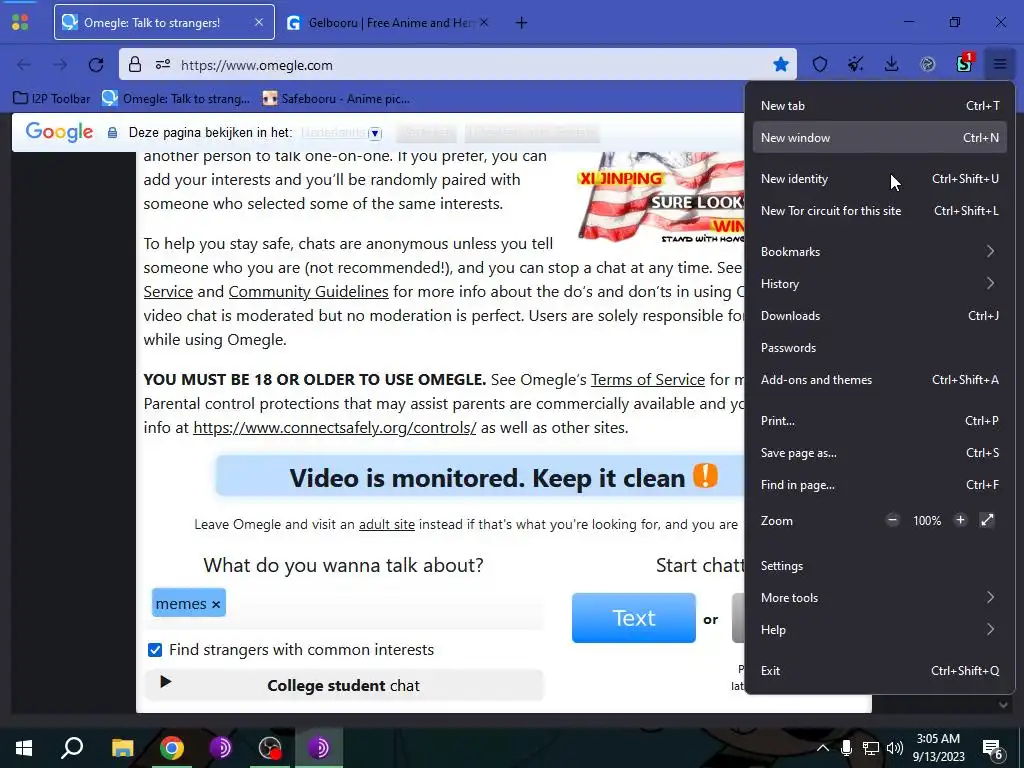Open Windows Start menu
This screenshot has height=768, width=1024.
click(24, 748)
